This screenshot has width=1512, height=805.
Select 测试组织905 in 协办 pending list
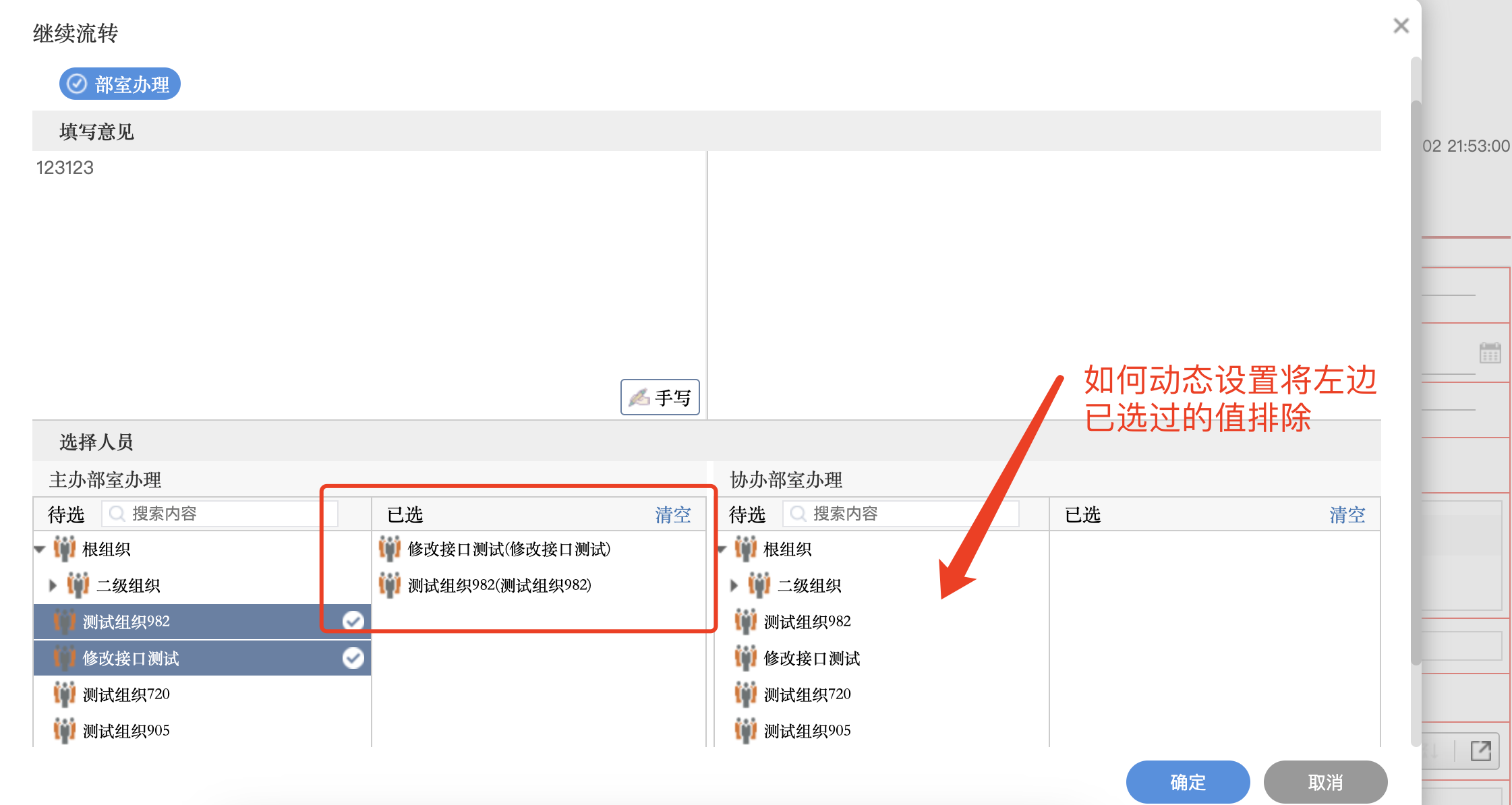[807, 730]
